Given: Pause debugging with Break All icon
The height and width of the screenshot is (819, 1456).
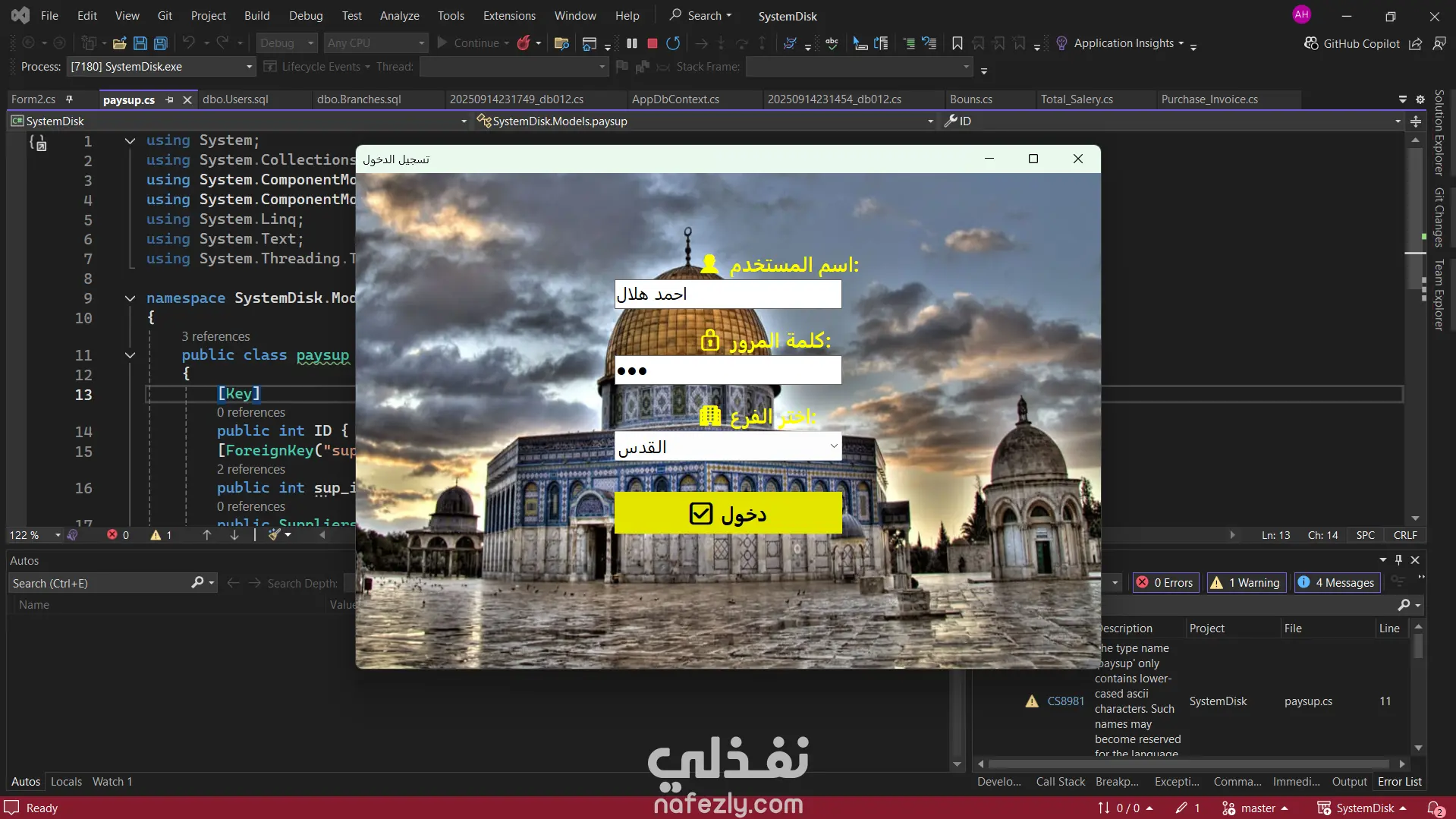Looking at the screenshot, I should click(x=632, y=43).
